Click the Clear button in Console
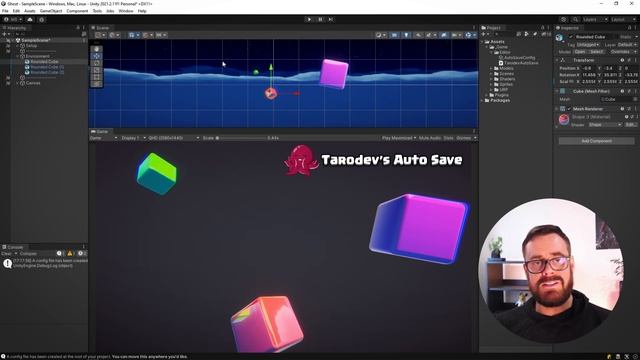Screen dimensions: 640x360 6,253
